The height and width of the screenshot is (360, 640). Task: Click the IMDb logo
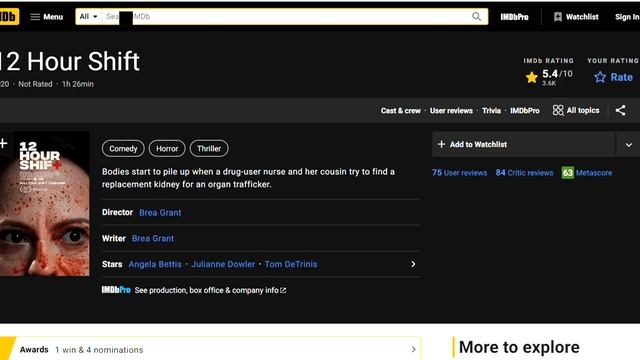click(x=9, y=17)
